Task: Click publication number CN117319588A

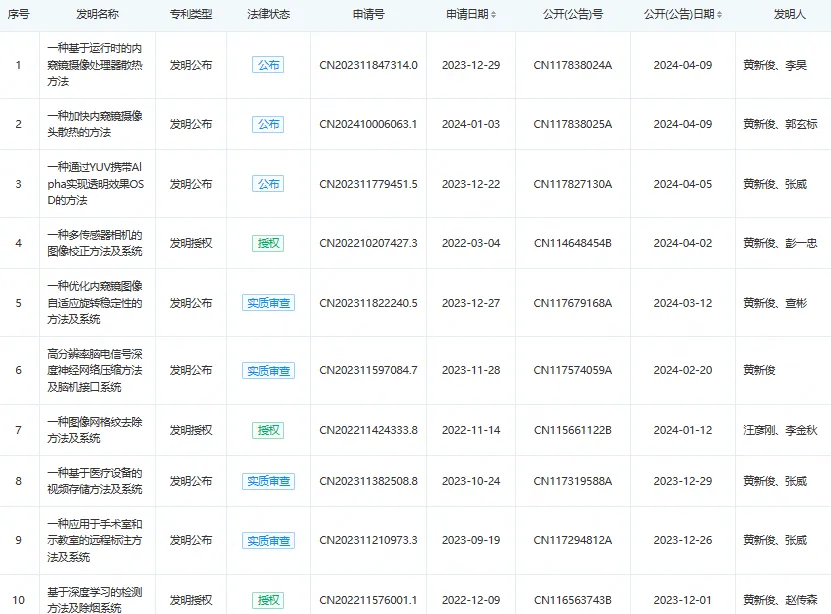Action: coord(573,481)
